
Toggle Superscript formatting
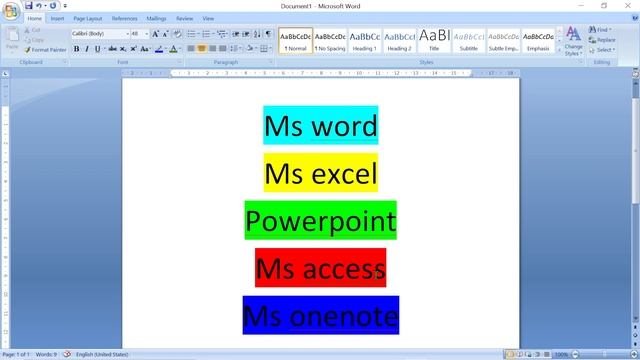[133, 49]
